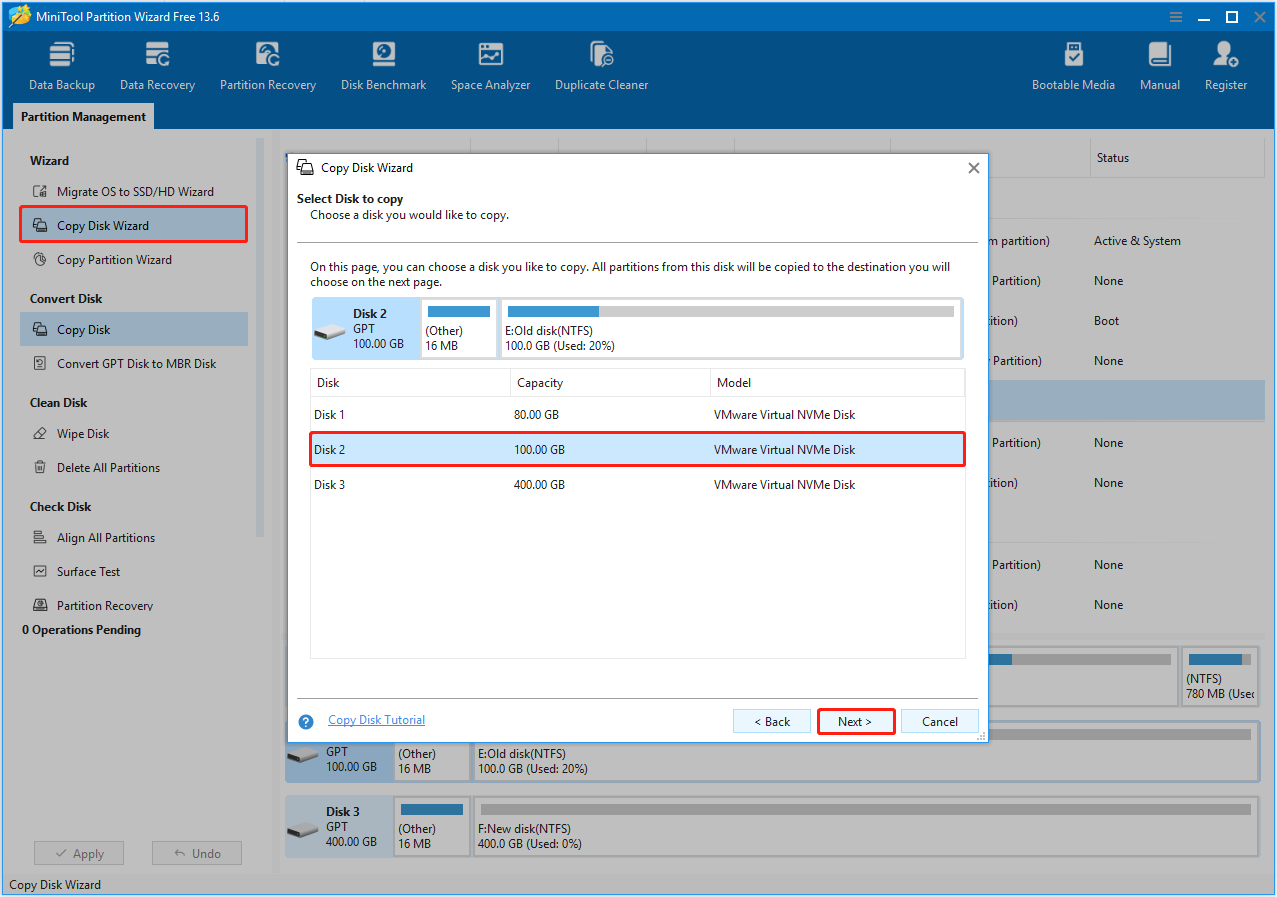1277x897 pixels.
Task: Click the Undo button
Action: 197,853
